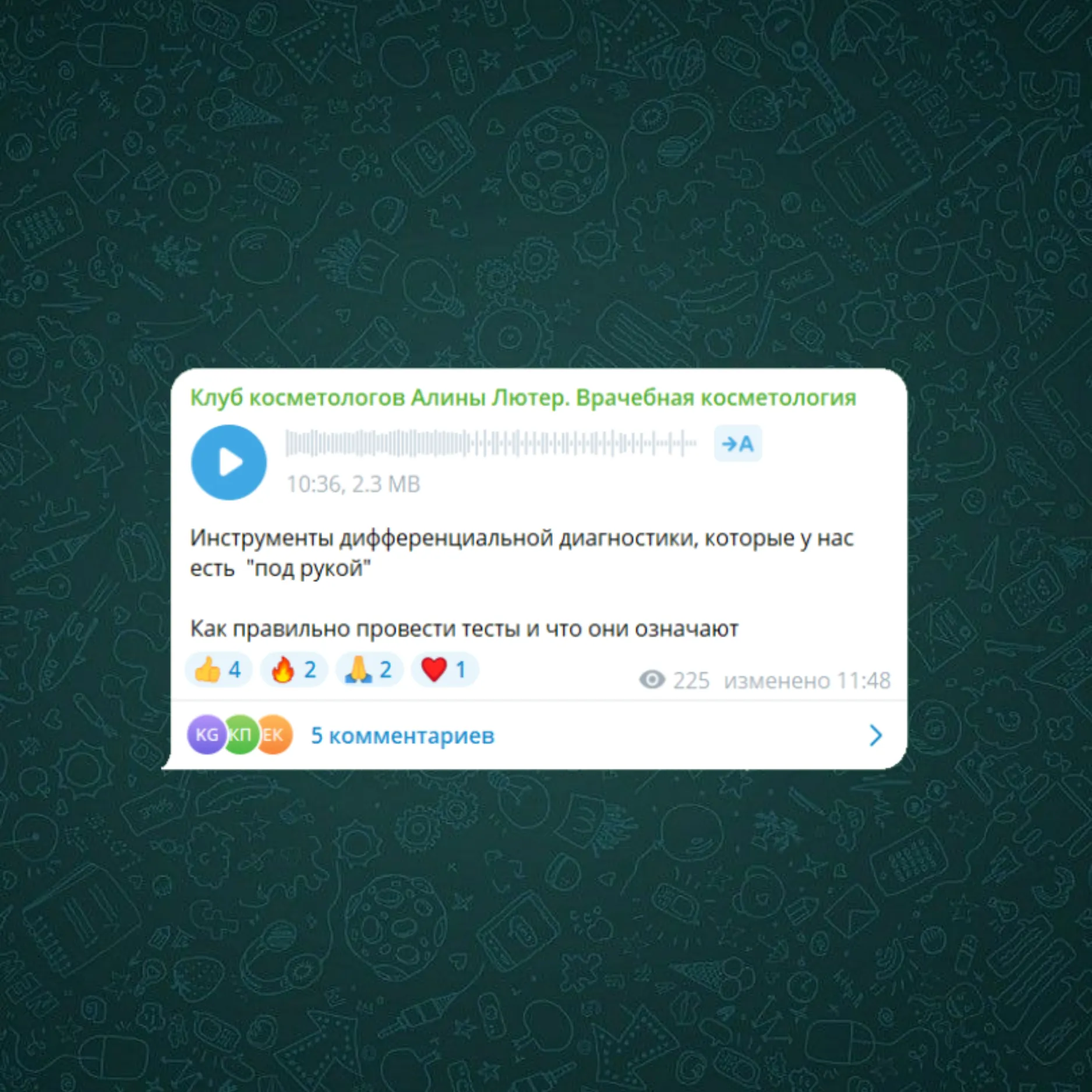Play the voice message
1092x1092 pixels.
pos(229,462)
